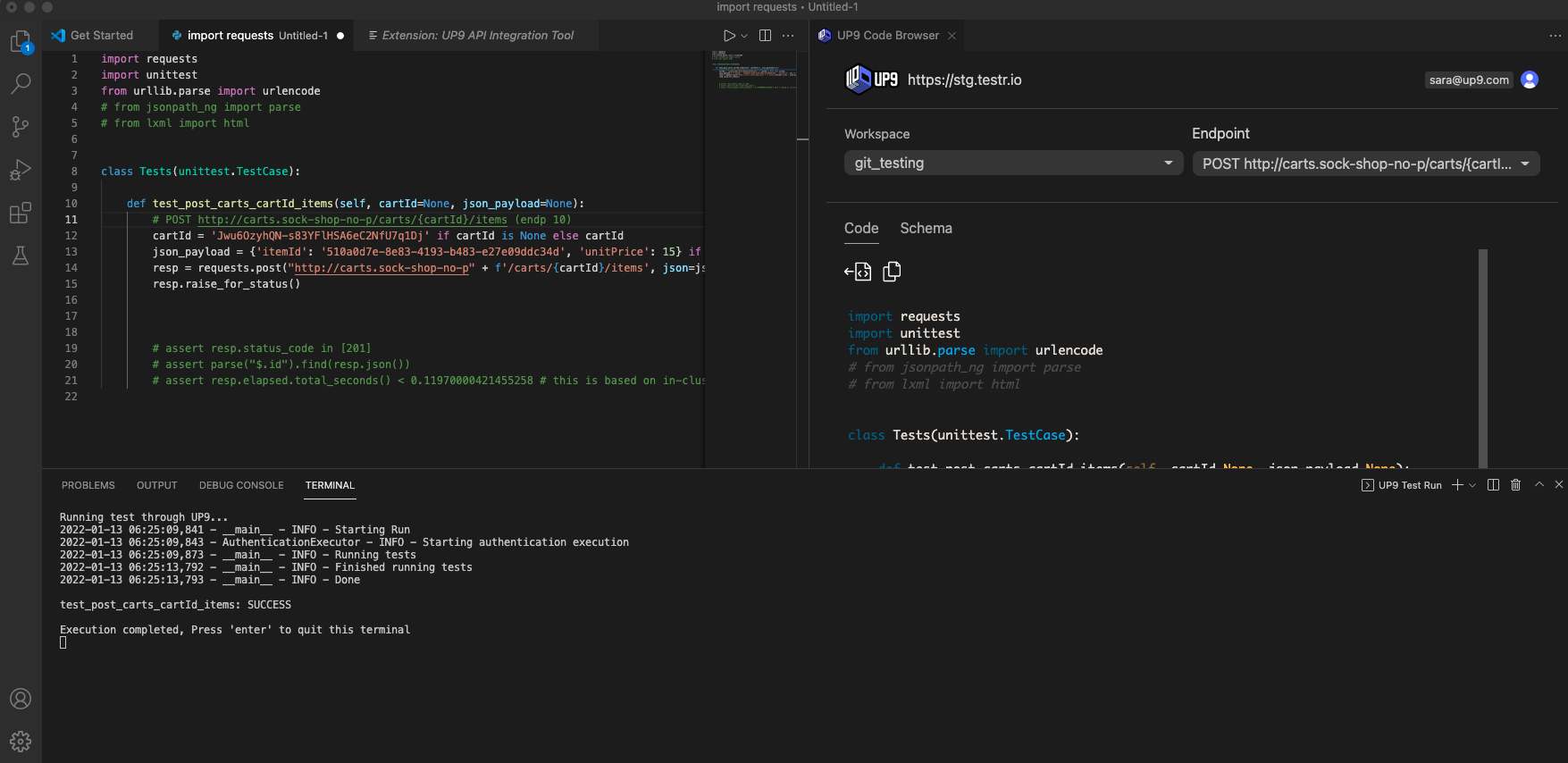Click the https://stg.testr.io URL text

964,80
